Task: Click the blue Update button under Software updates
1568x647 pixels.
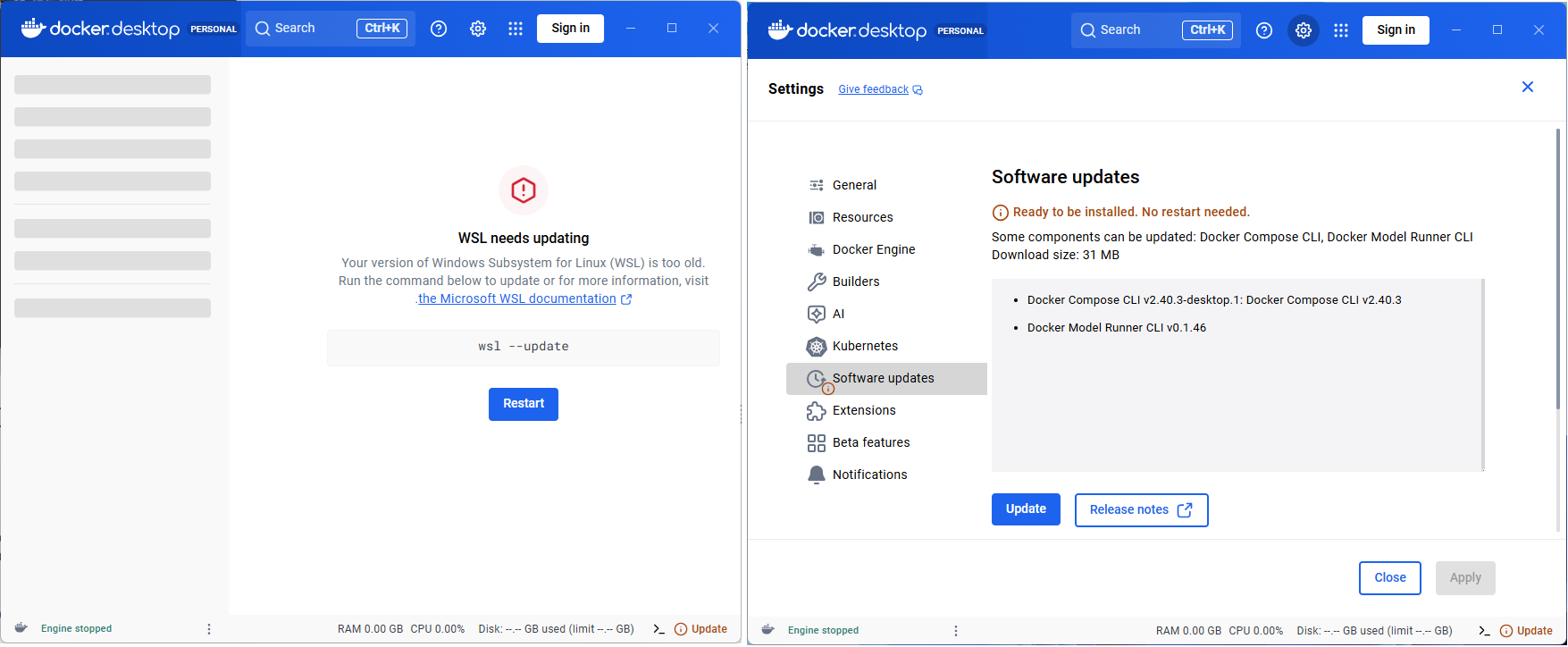Action: coord(1026,509)
